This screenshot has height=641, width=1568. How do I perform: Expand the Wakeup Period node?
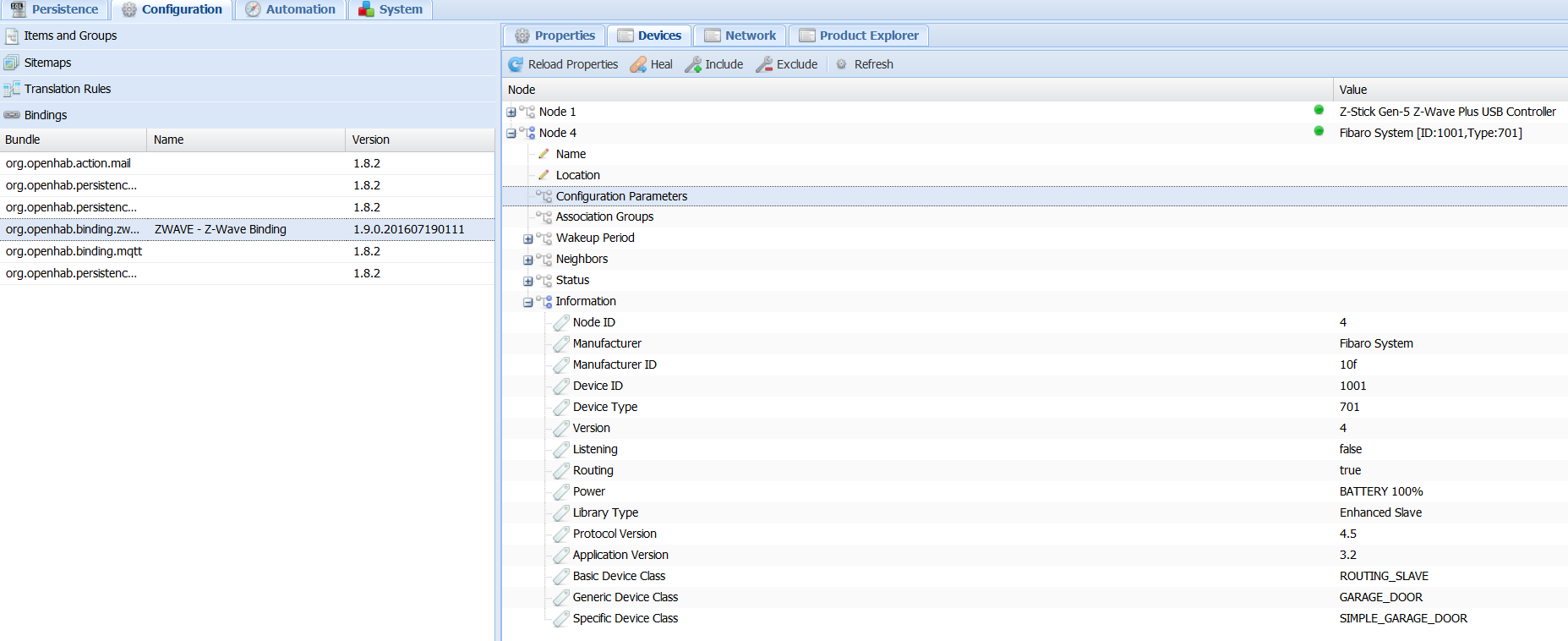[527, 239]
